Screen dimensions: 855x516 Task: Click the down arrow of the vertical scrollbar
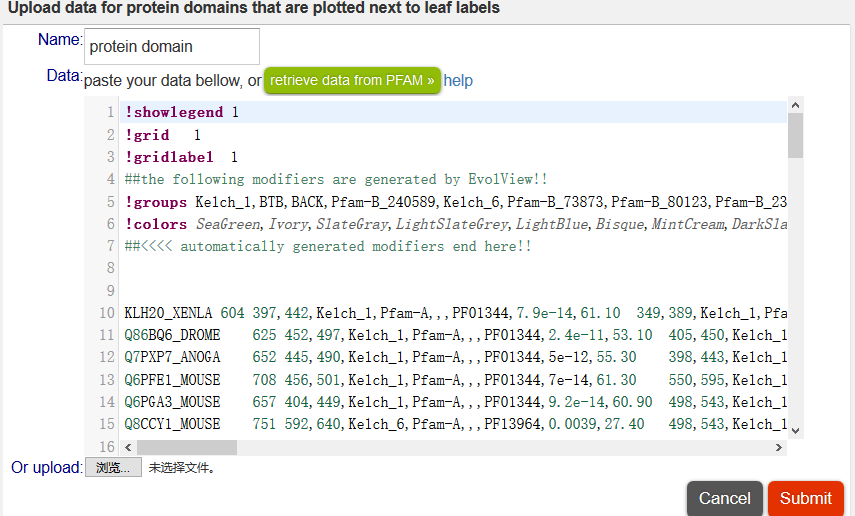tap(795, 429)
